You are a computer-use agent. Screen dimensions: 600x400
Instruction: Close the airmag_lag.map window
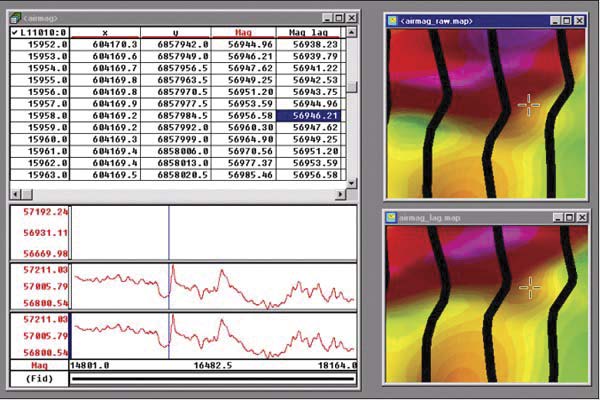[582, 217]
